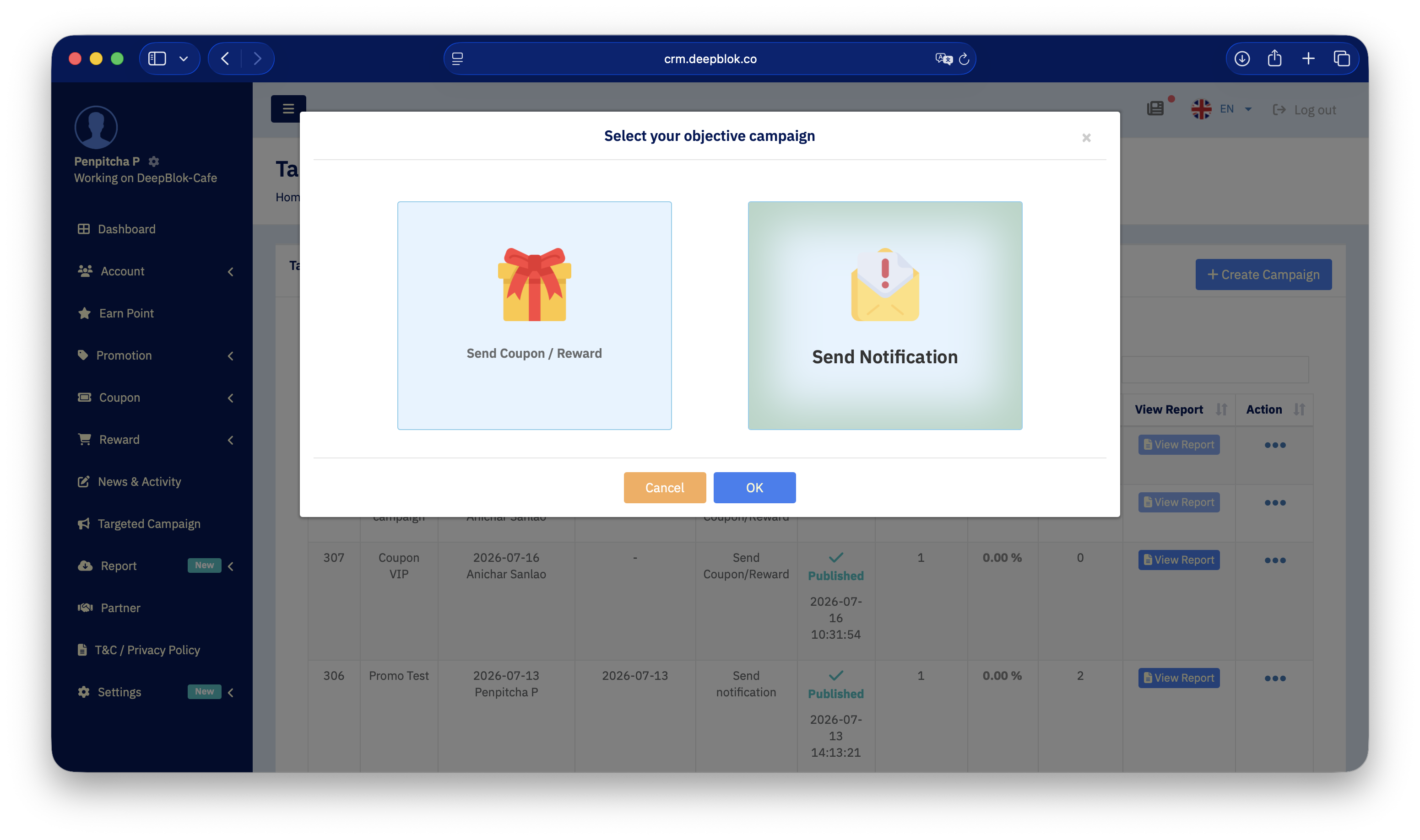
Task: Click the profile settings gear icon
Action: pos(153,162)
